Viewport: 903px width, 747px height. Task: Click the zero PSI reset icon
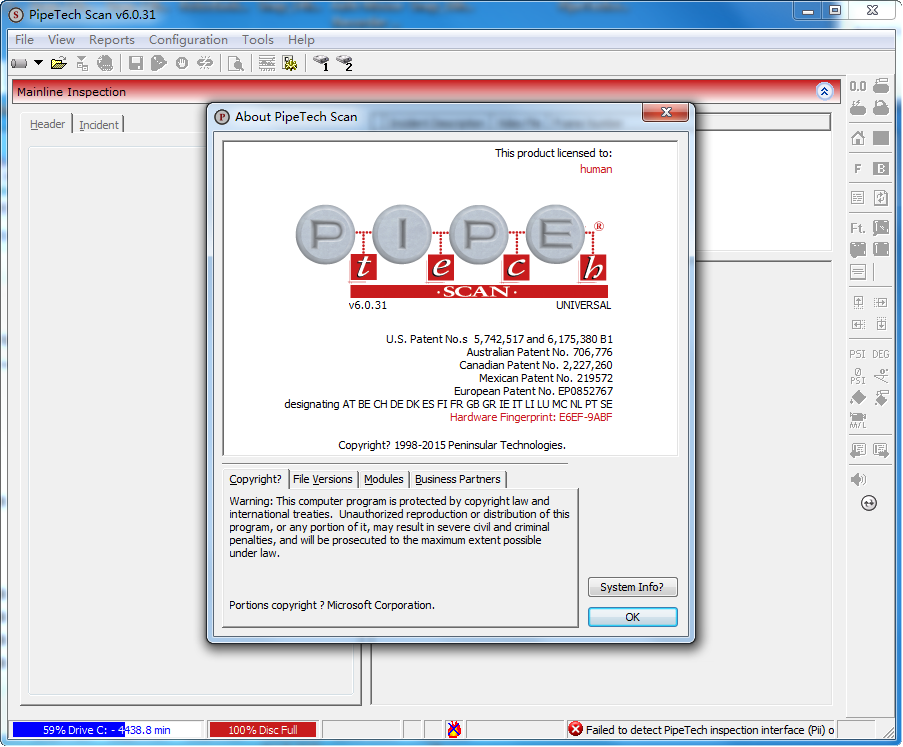click(x=858, y=376)
